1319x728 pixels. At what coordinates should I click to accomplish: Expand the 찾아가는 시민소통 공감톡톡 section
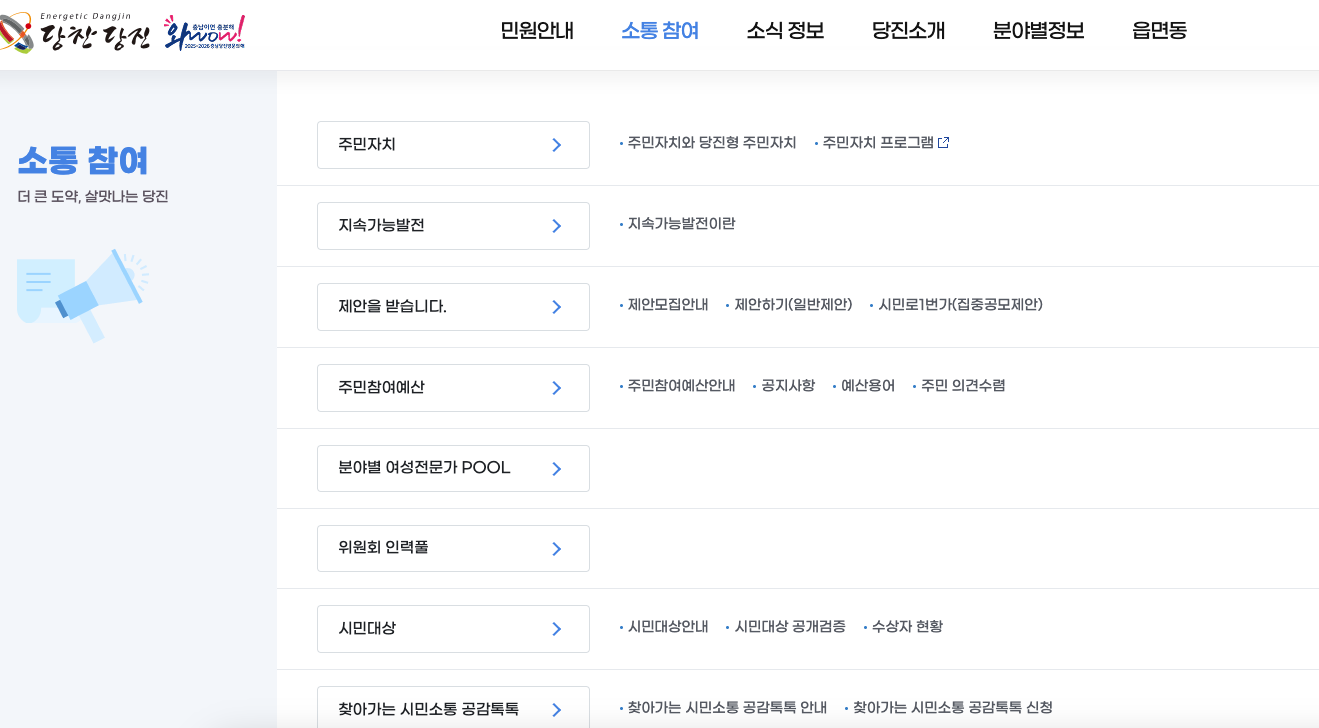(453, 708)
